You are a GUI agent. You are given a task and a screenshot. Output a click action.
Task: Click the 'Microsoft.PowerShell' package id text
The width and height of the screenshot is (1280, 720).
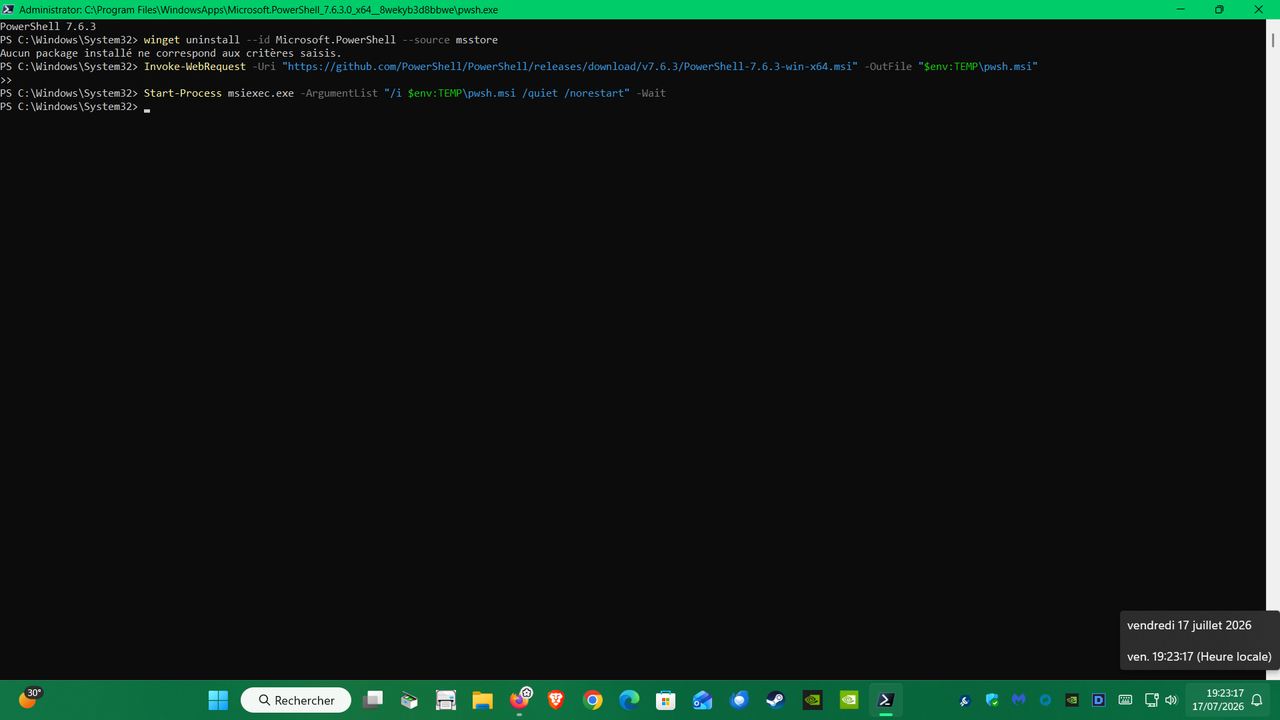(x=336, y=40)
